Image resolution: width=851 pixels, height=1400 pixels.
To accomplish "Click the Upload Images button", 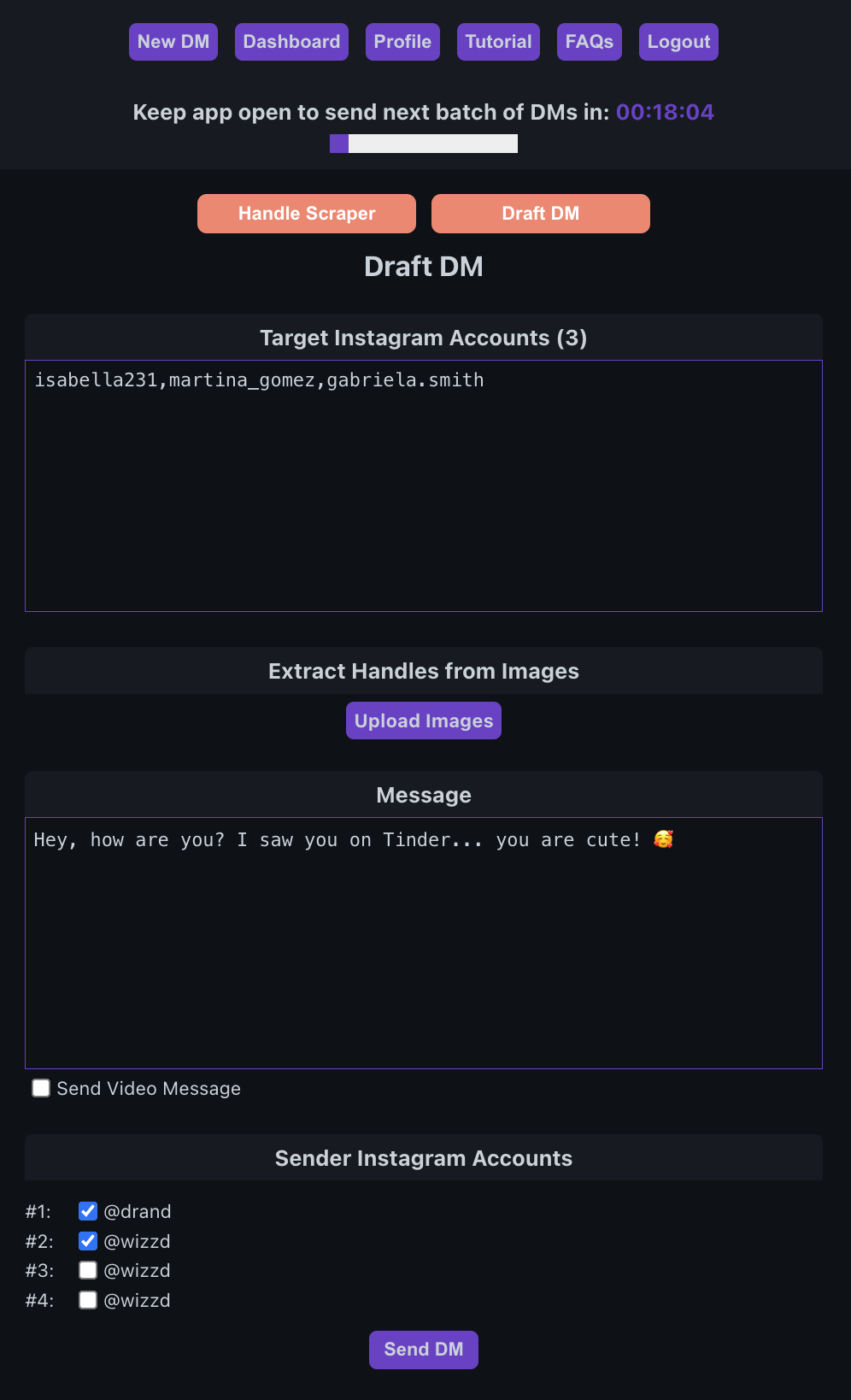I will click(x=424, y=721).
